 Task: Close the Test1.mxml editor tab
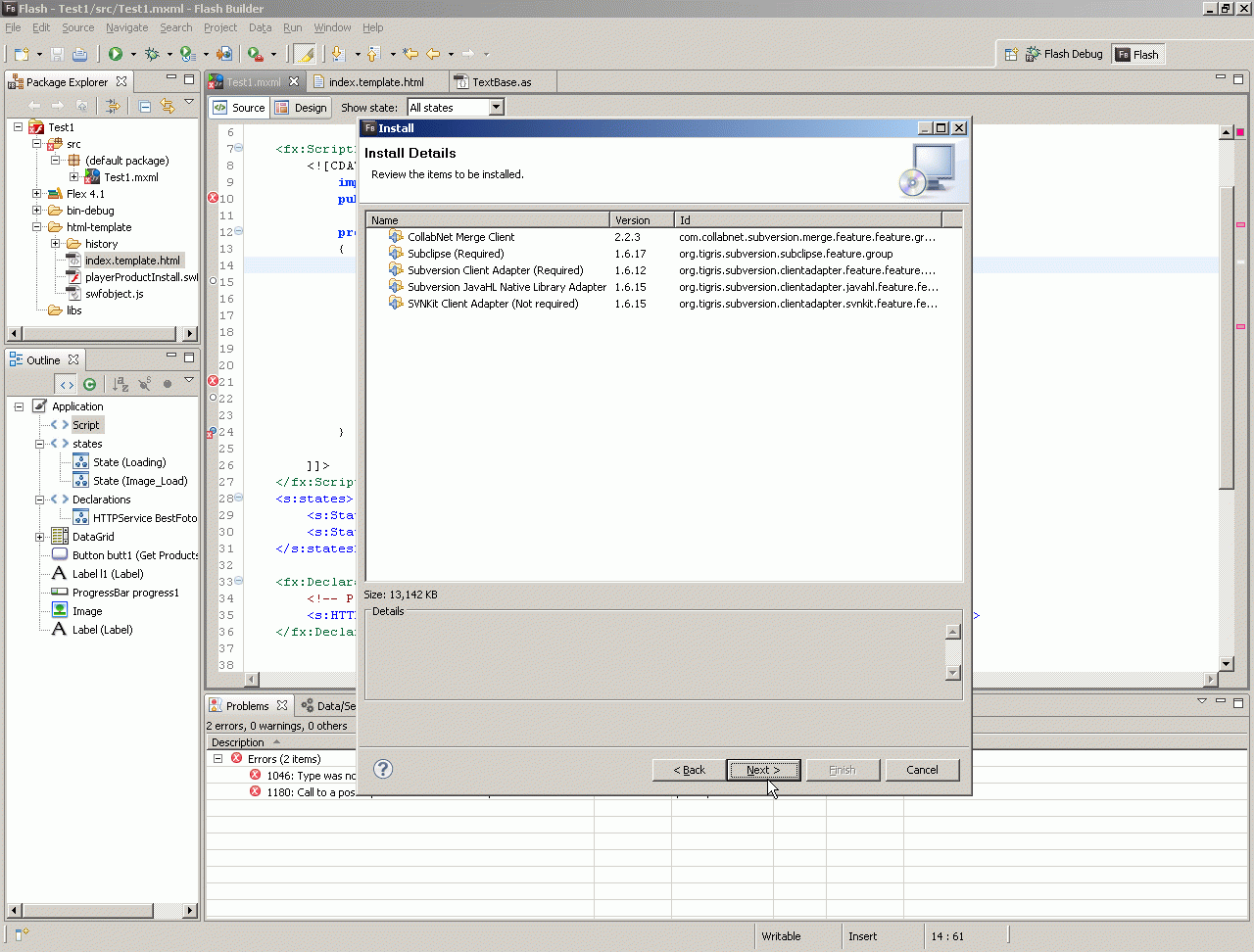coord(294,81)
